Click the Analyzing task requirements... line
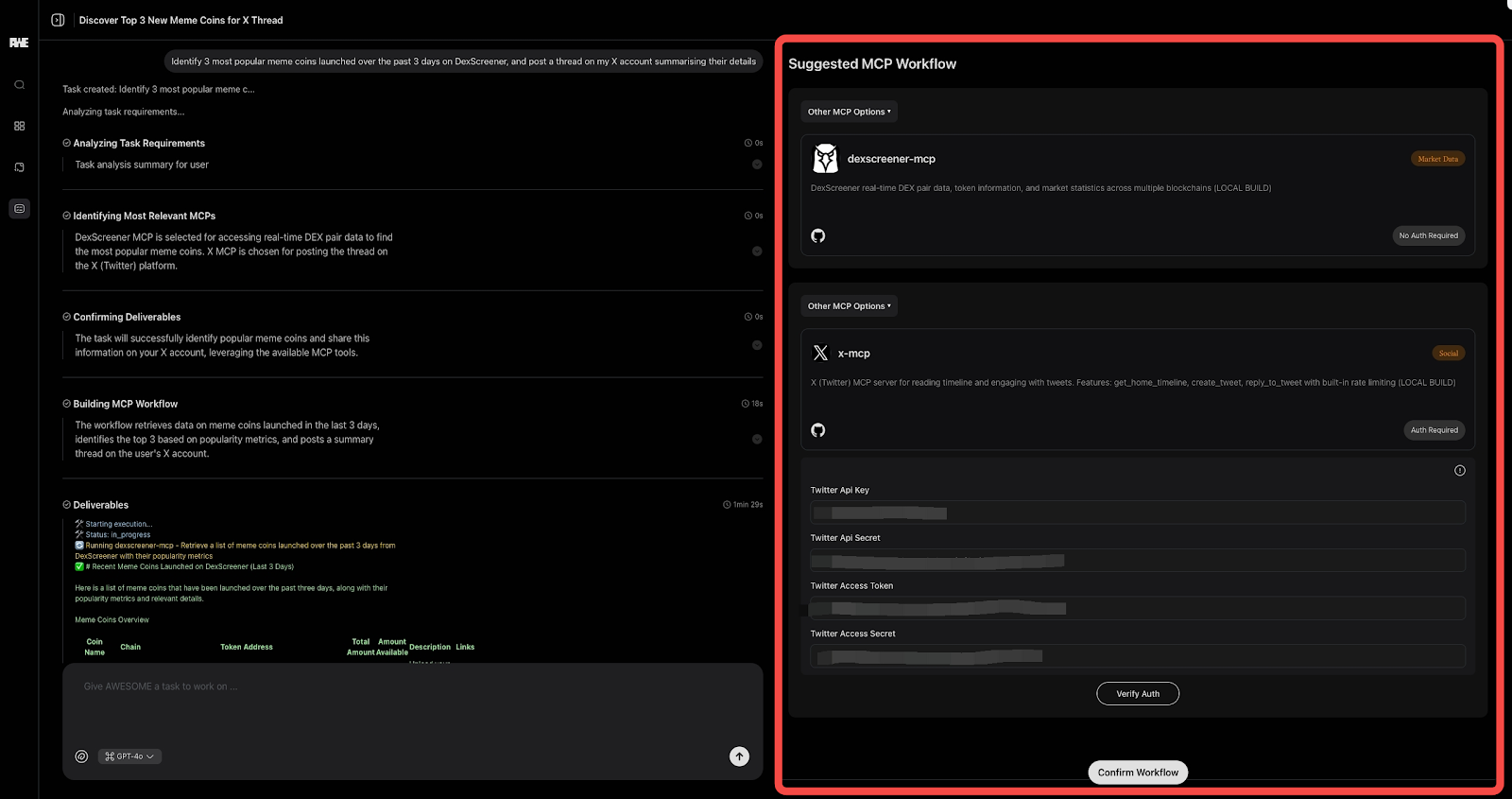Screen dimensions: 1512x799 point(124,112)
